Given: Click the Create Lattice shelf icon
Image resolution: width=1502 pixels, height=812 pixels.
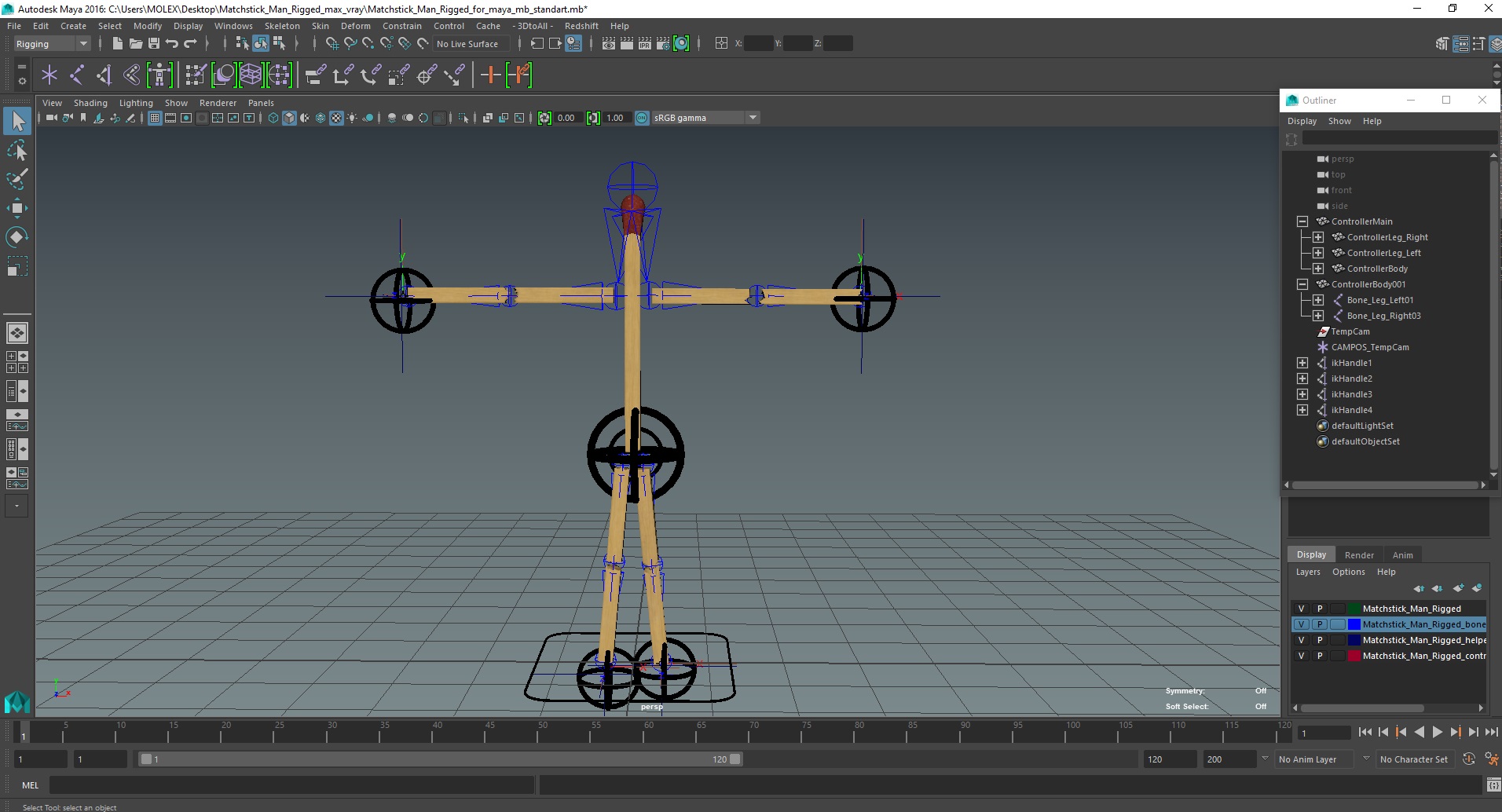Looking at the screenshot, I should pos(251,75).
